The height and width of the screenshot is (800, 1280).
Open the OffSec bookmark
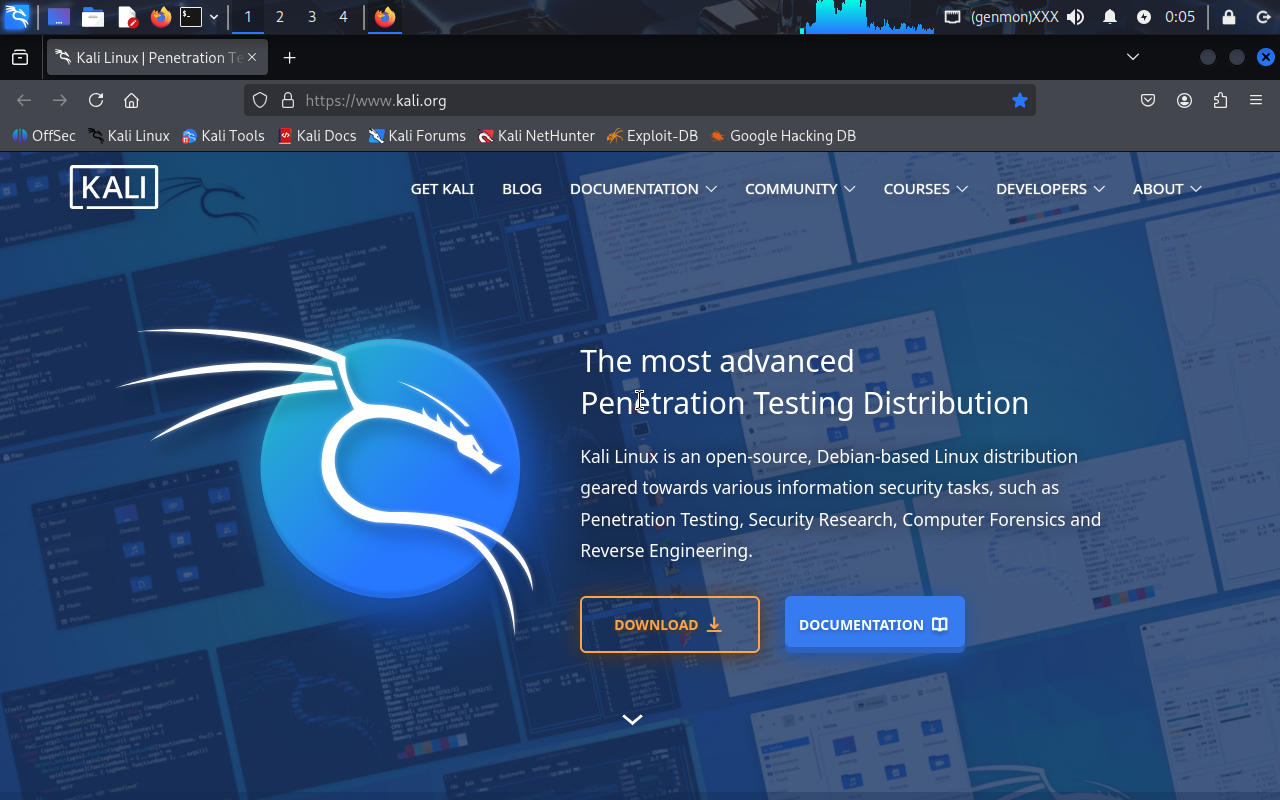(44, 136)
